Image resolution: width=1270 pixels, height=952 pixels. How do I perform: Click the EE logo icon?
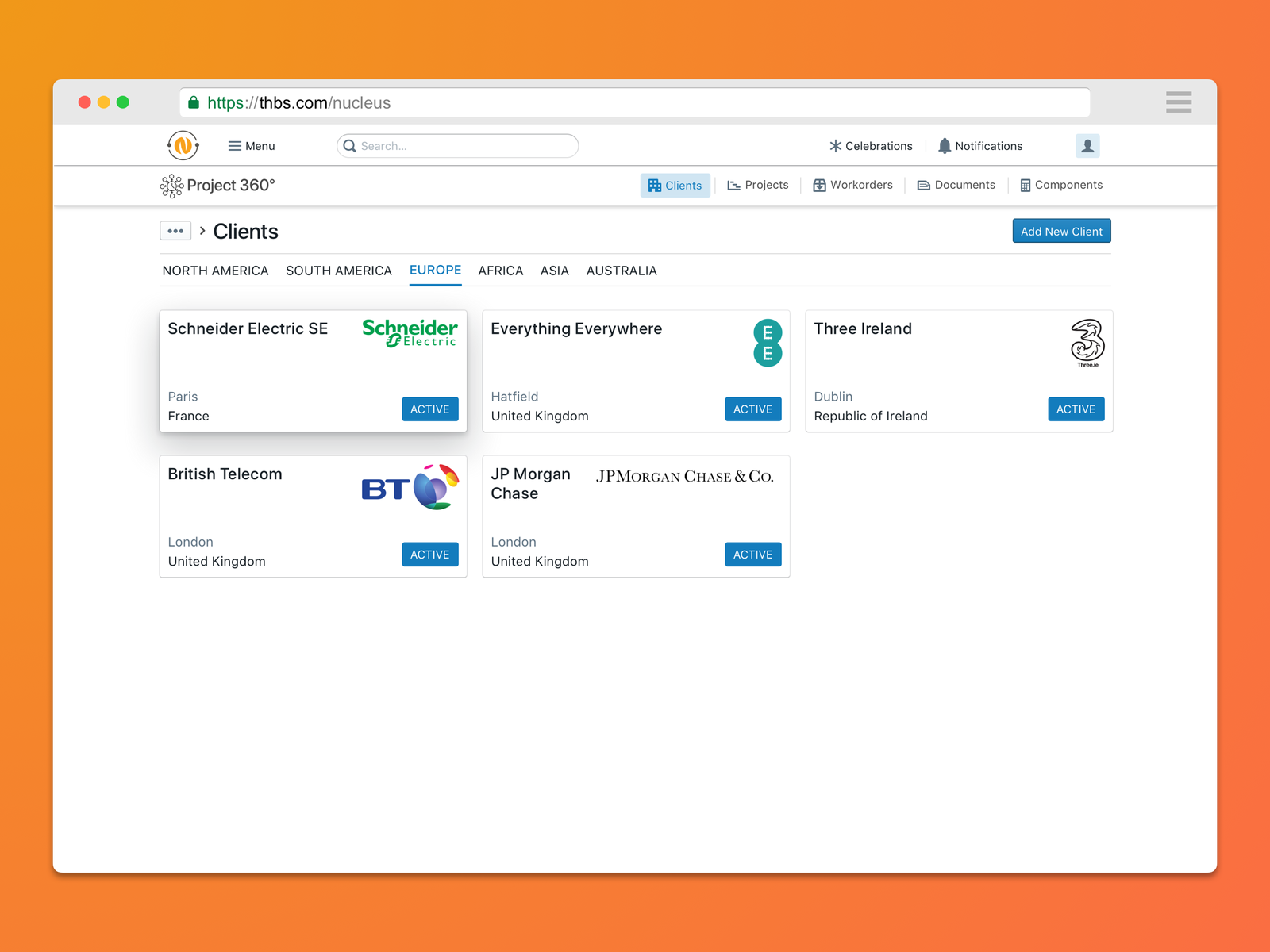768,343
